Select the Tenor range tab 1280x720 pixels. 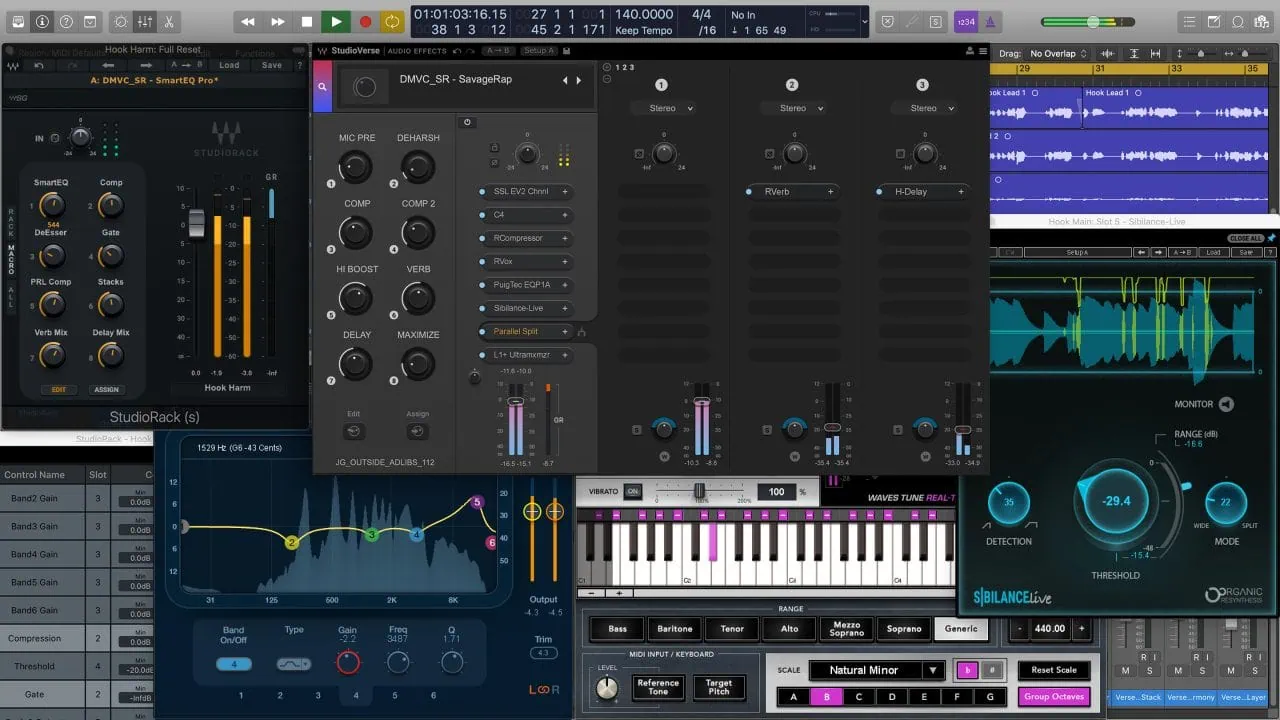click(x=732, y=629)
